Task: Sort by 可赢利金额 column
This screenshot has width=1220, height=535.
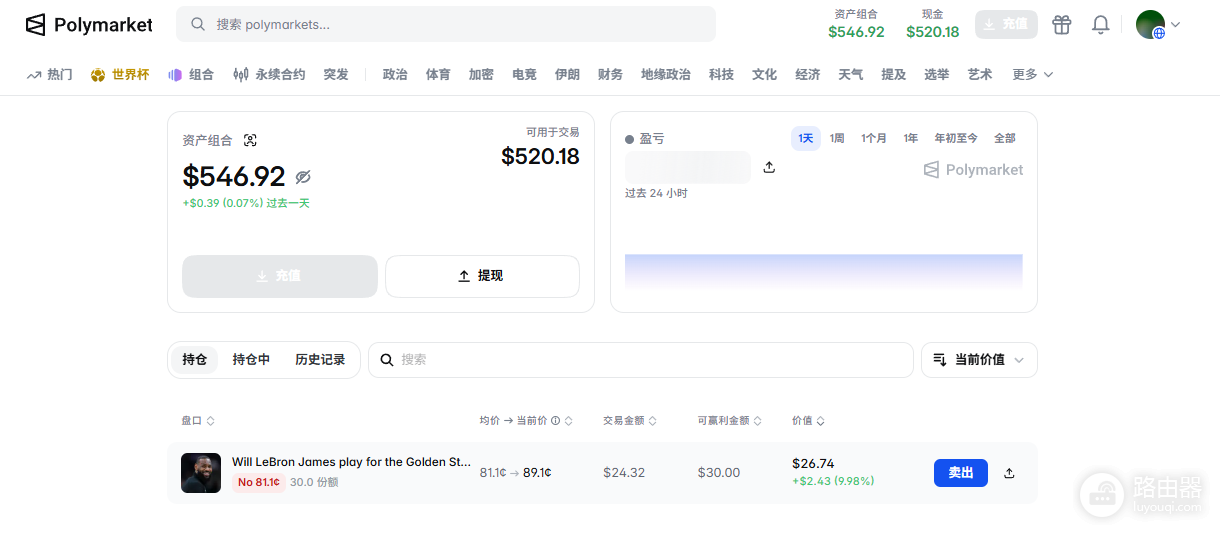Action: click(730, 421)
